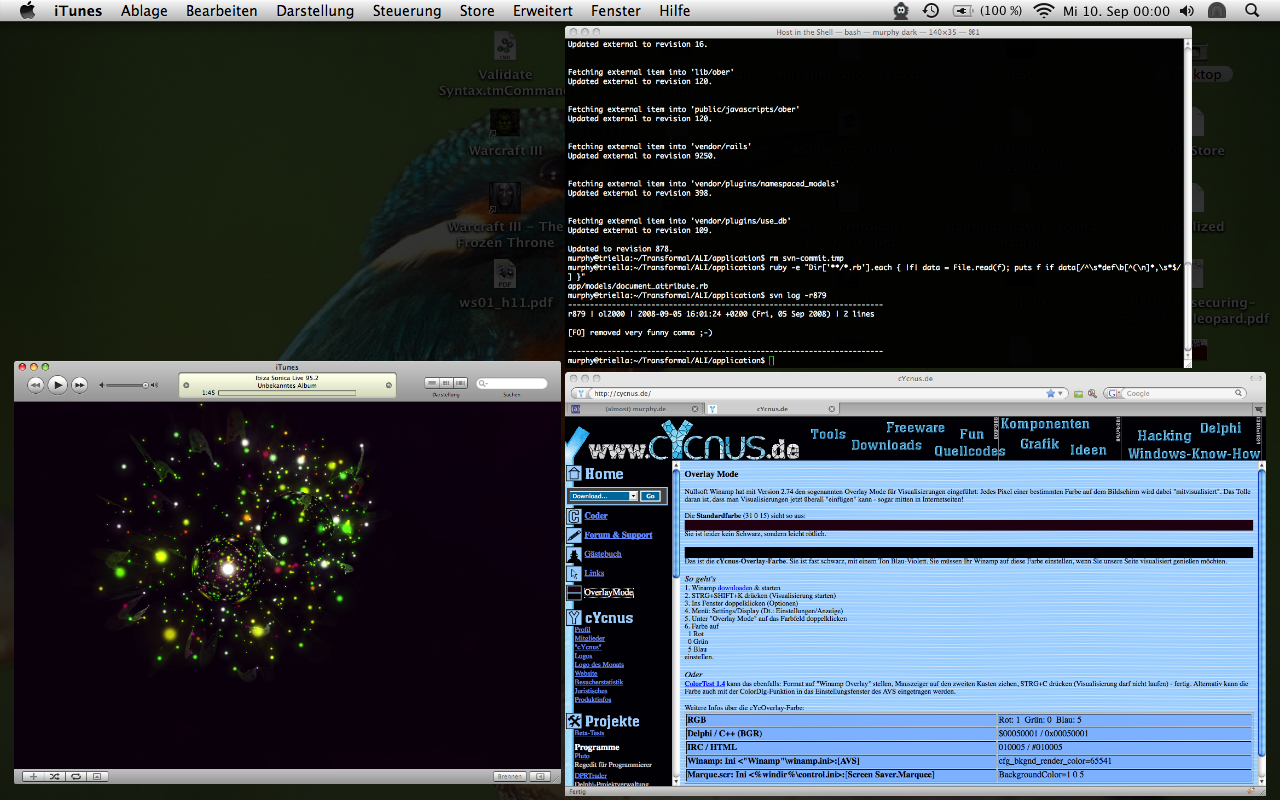Switch to (almost) murphy.de tab
1280x800 pixels.
pyautogui.click(x=636, y=409)
